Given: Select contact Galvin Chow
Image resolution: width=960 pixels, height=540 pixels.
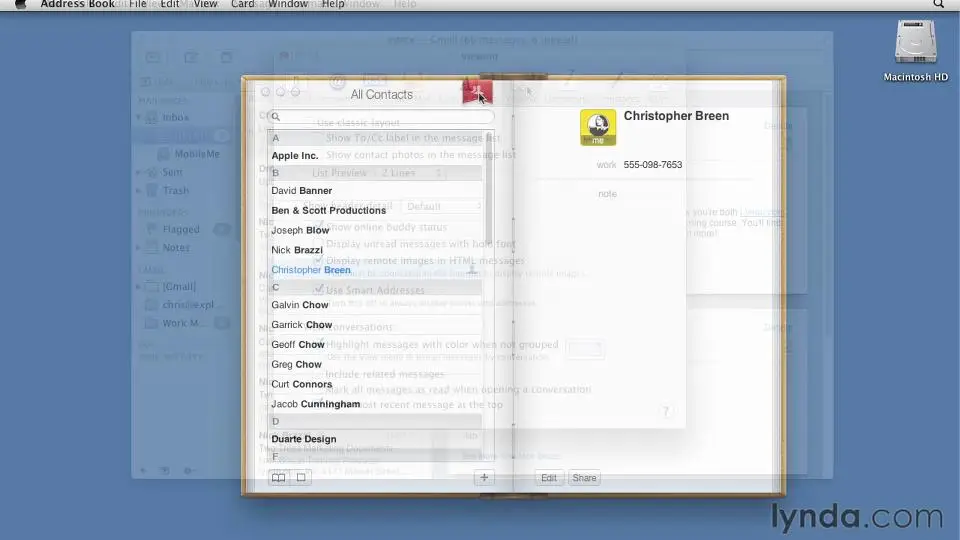Looking at the screenshot, I should 300,304.
